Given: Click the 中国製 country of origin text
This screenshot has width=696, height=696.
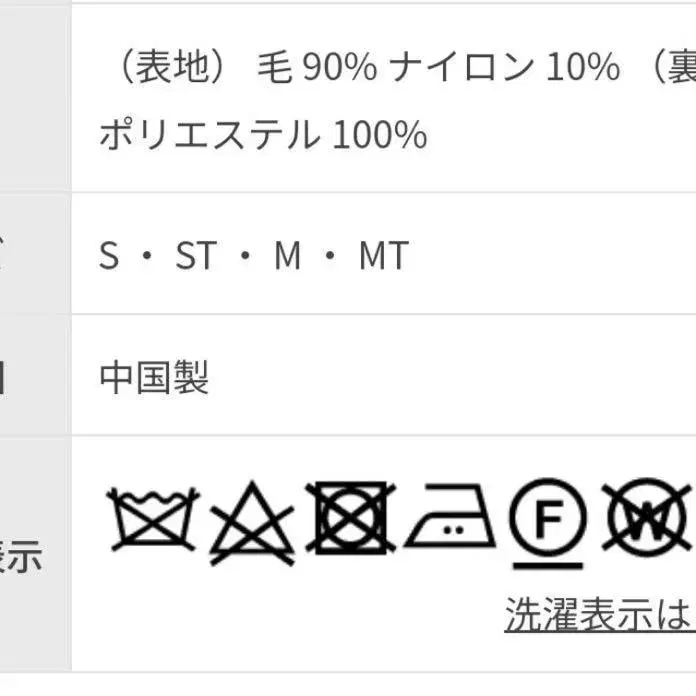Looking at the screenshot, I should tap(154, 378).
